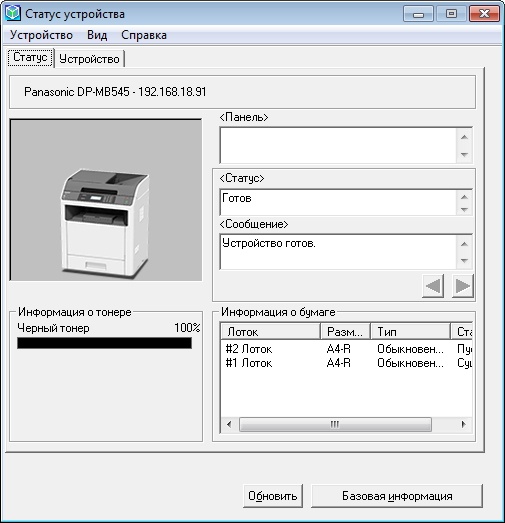Click the Готов status text
This screenshot has width=505, height=523.
click(x=237, y=198)
